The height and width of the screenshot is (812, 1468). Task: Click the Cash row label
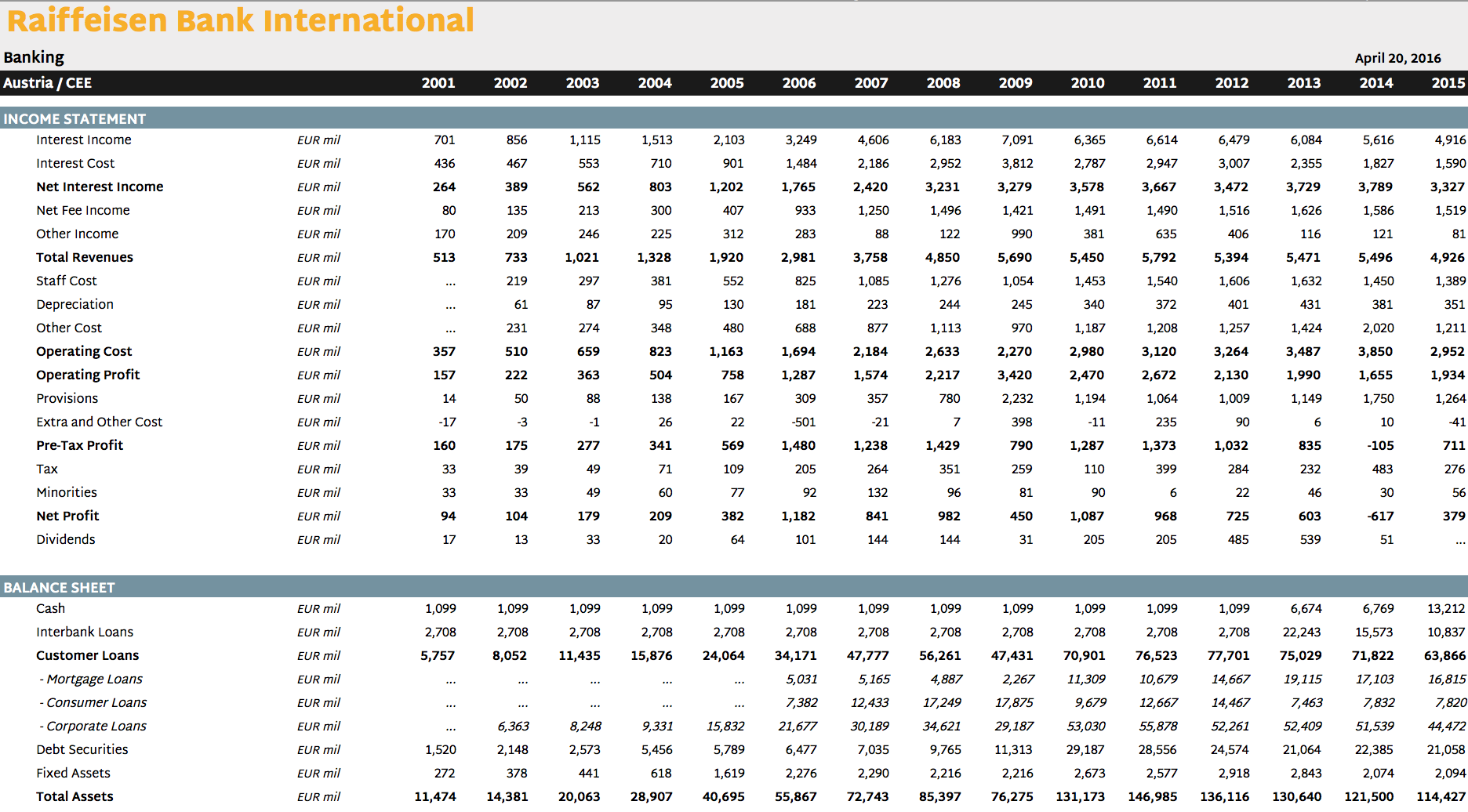pyautogui.click(x=51, y=608)
